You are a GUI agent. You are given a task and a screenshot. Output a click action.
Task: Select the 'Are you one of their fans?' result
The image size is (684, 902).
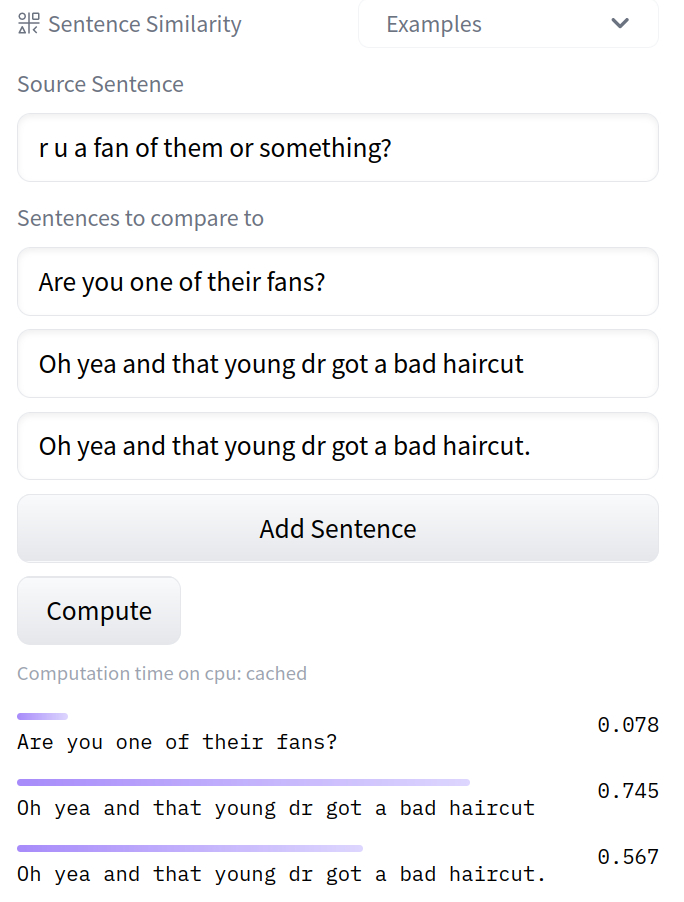[x=177, y=742]
